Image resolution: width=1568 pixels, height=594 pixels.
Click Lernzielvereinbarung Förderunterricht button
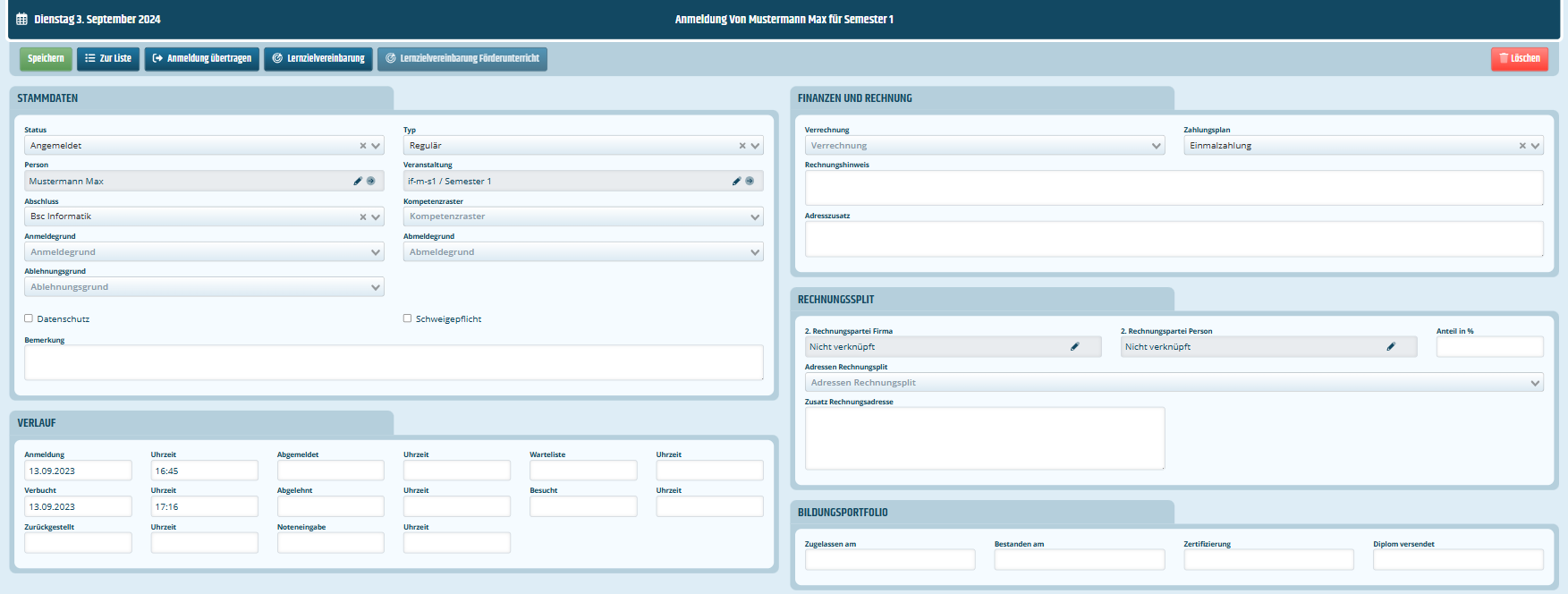462,59
